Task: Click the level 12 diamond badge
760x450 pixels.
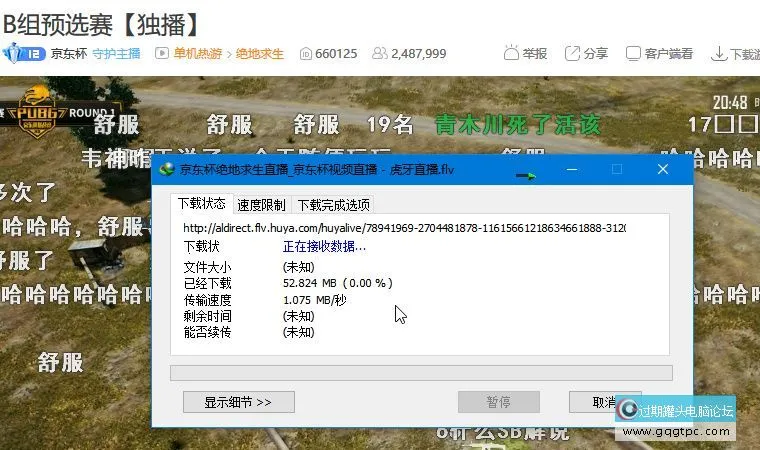Action: pos(23,53)
